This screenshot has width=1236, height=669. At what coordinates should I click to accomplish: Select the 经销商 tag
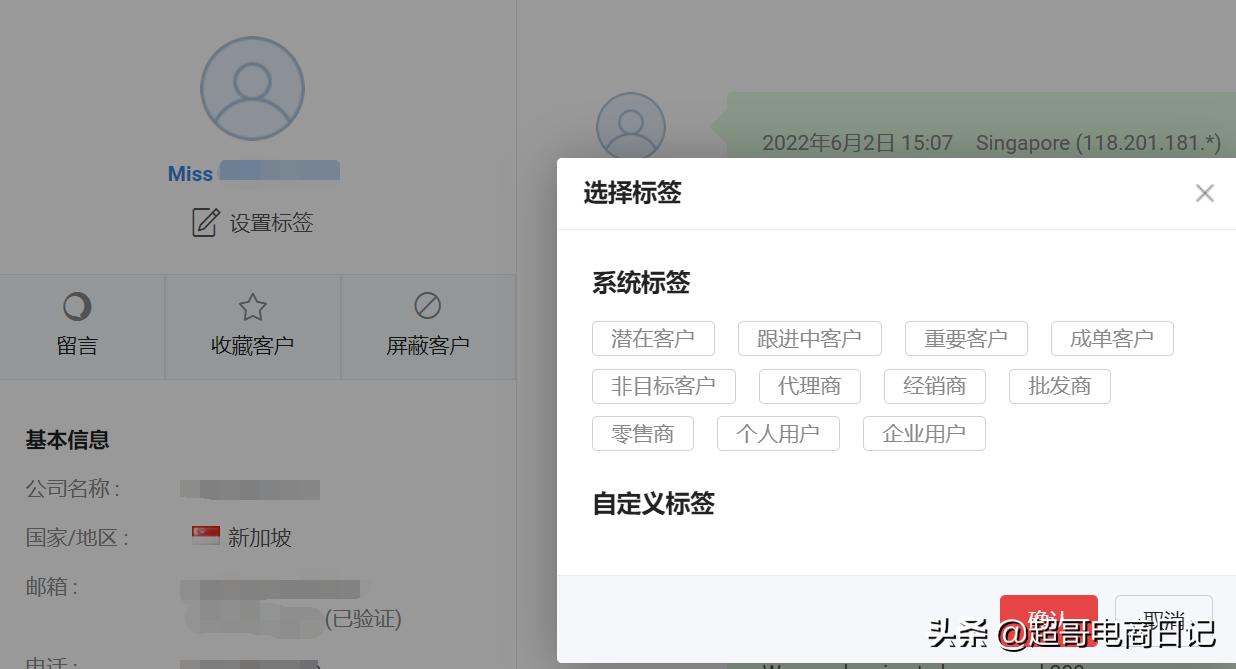click(934, 386)
